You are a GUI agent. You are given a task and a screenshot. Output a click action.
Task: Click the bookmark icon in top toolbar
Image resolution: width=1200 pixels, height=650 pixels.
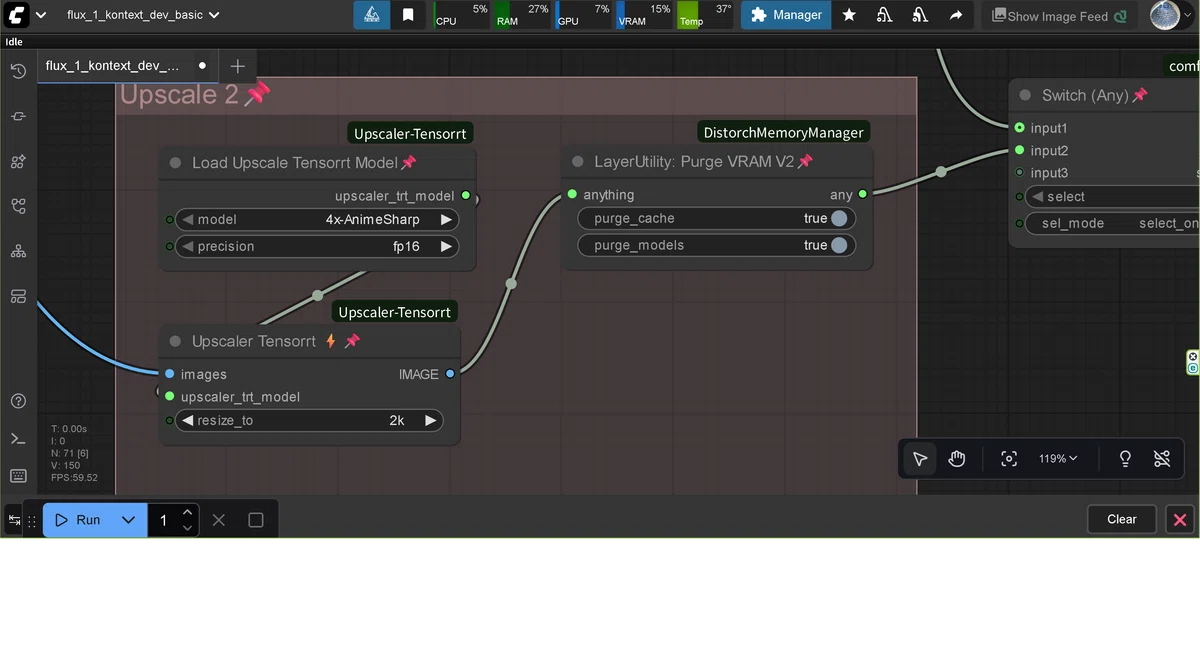click(408, 15)
